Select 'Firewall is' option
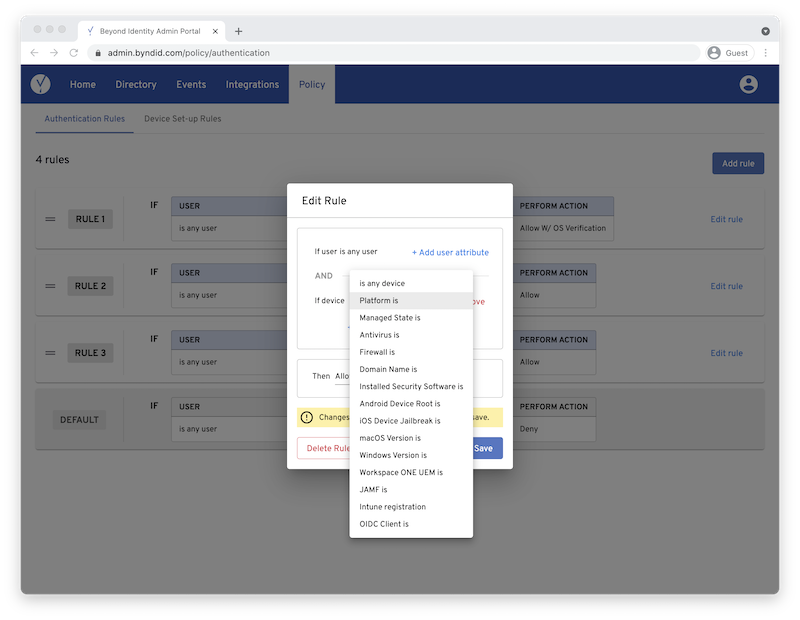The height and width of the screenshot is (620, 800). (411, 352)
